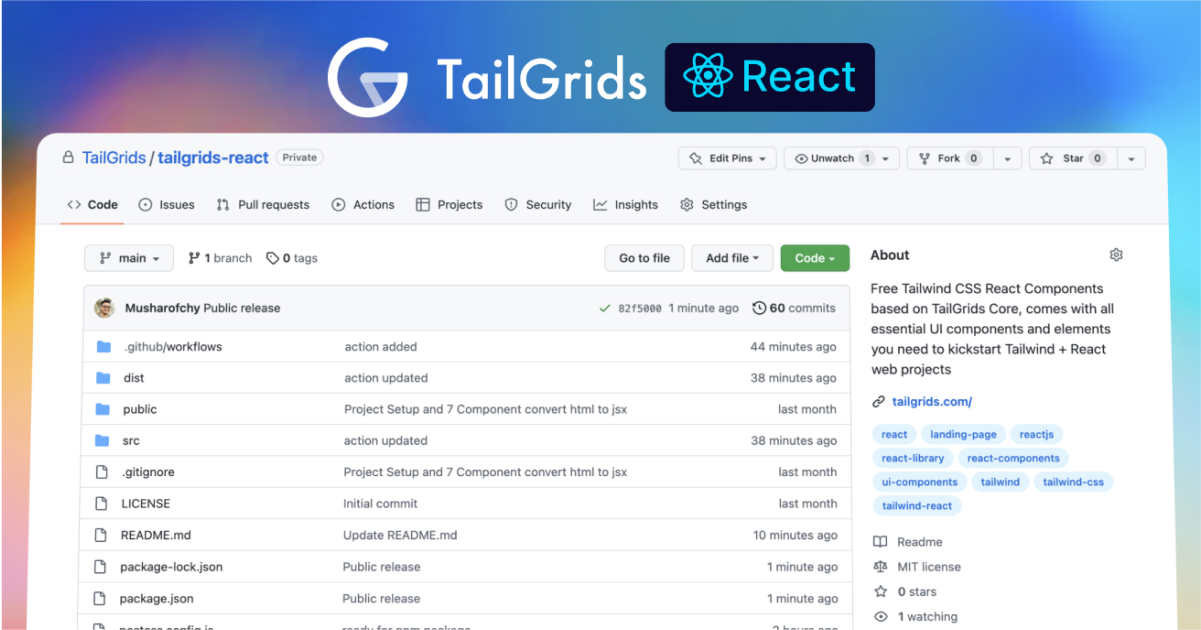The height and width of the screenshot is (630, 1201).
Task: Click the Security shield icon
Action: (511, 204)
